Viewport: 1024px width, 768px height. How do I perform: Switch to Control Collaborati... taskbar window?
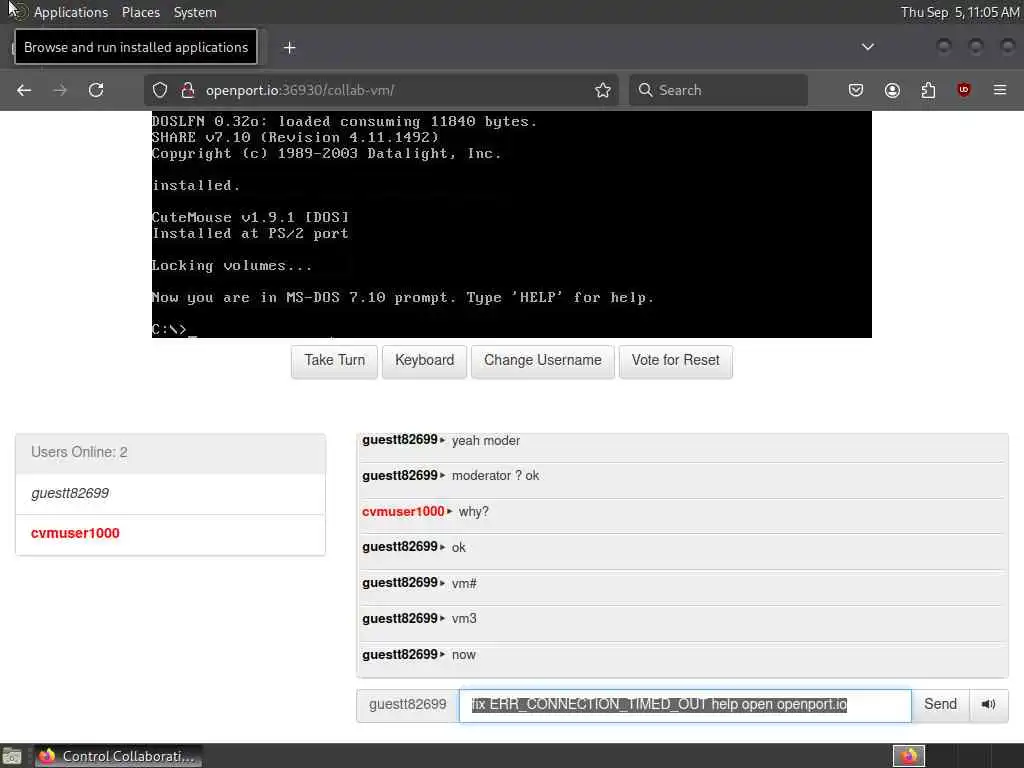coord(118,756)
